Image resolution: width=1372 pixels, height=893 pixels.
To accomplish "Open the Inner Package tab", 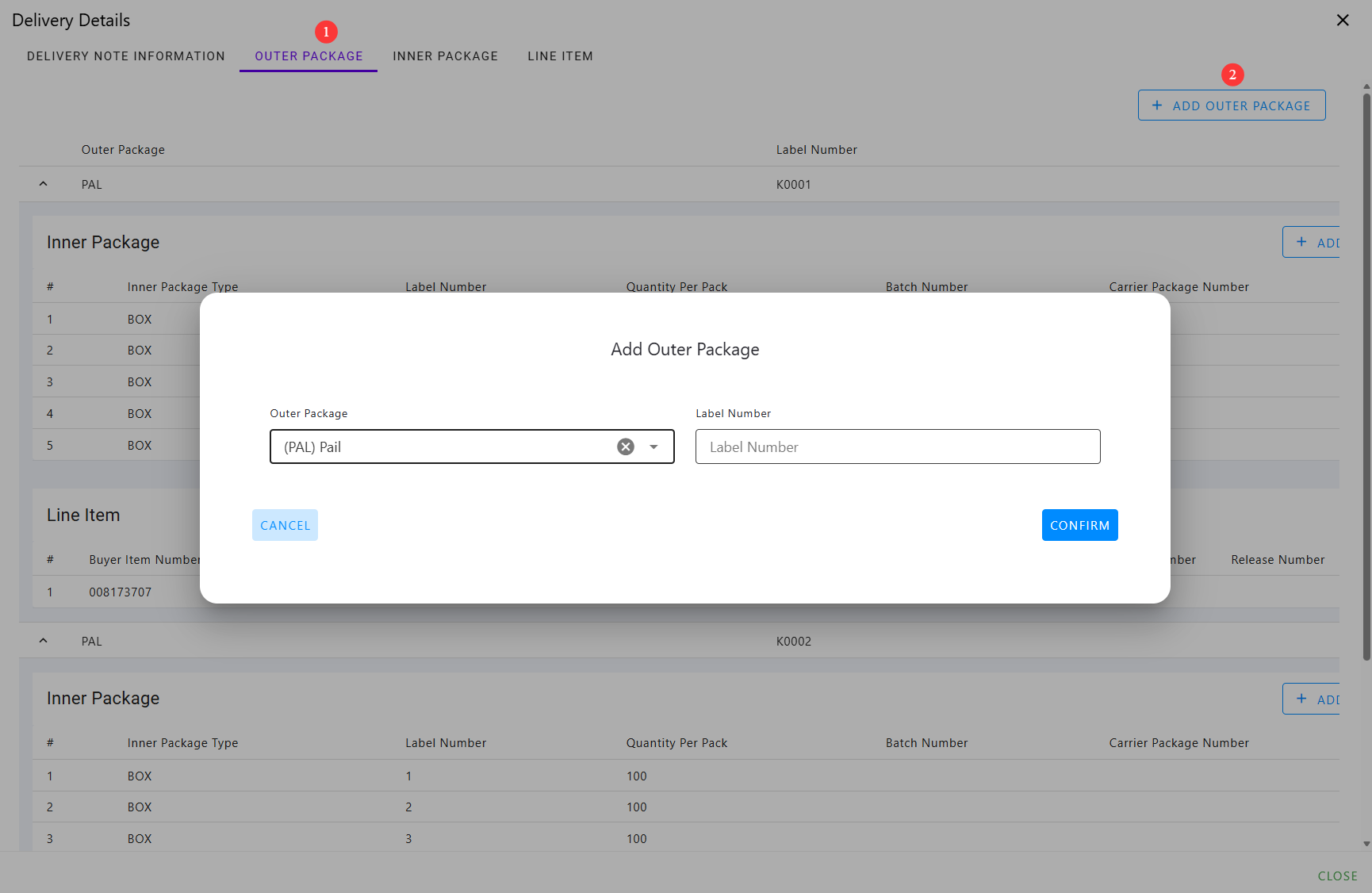I will (445, 56).
